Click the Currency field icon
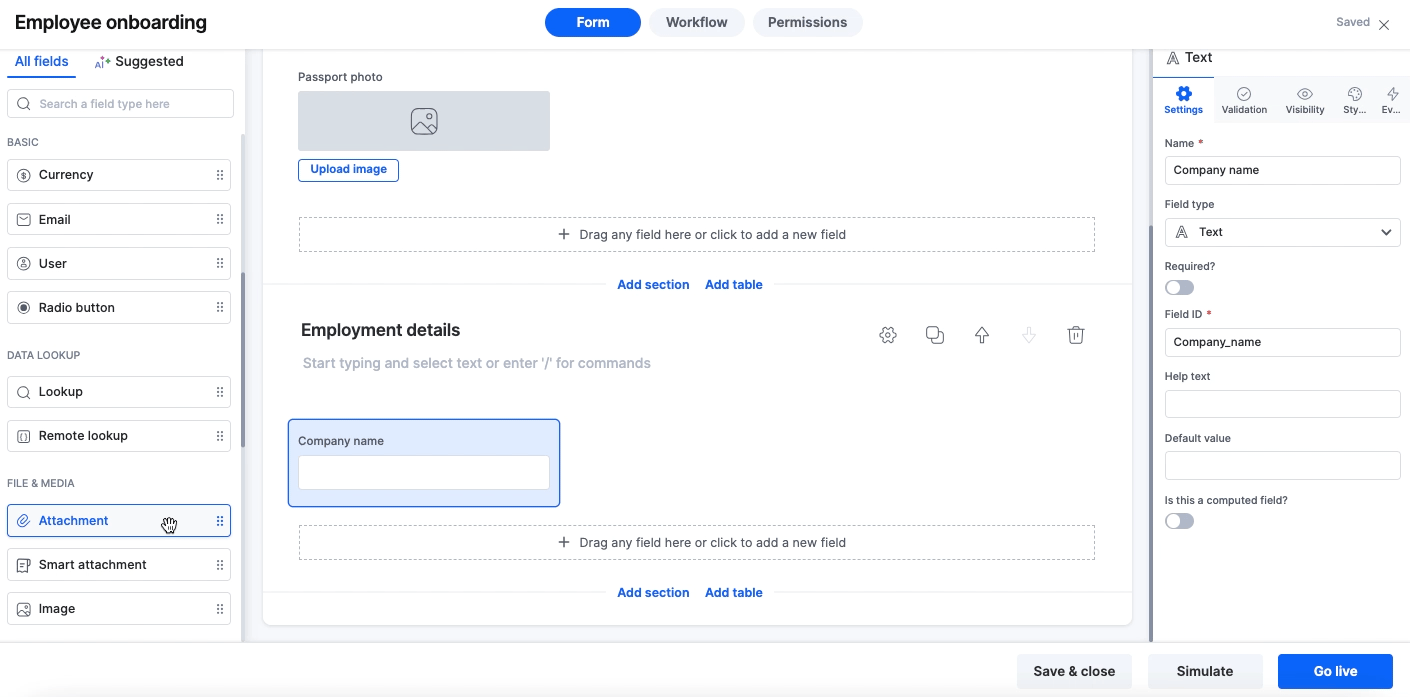This screenshot has width=1410, height=697. click(x=24, y=175)
